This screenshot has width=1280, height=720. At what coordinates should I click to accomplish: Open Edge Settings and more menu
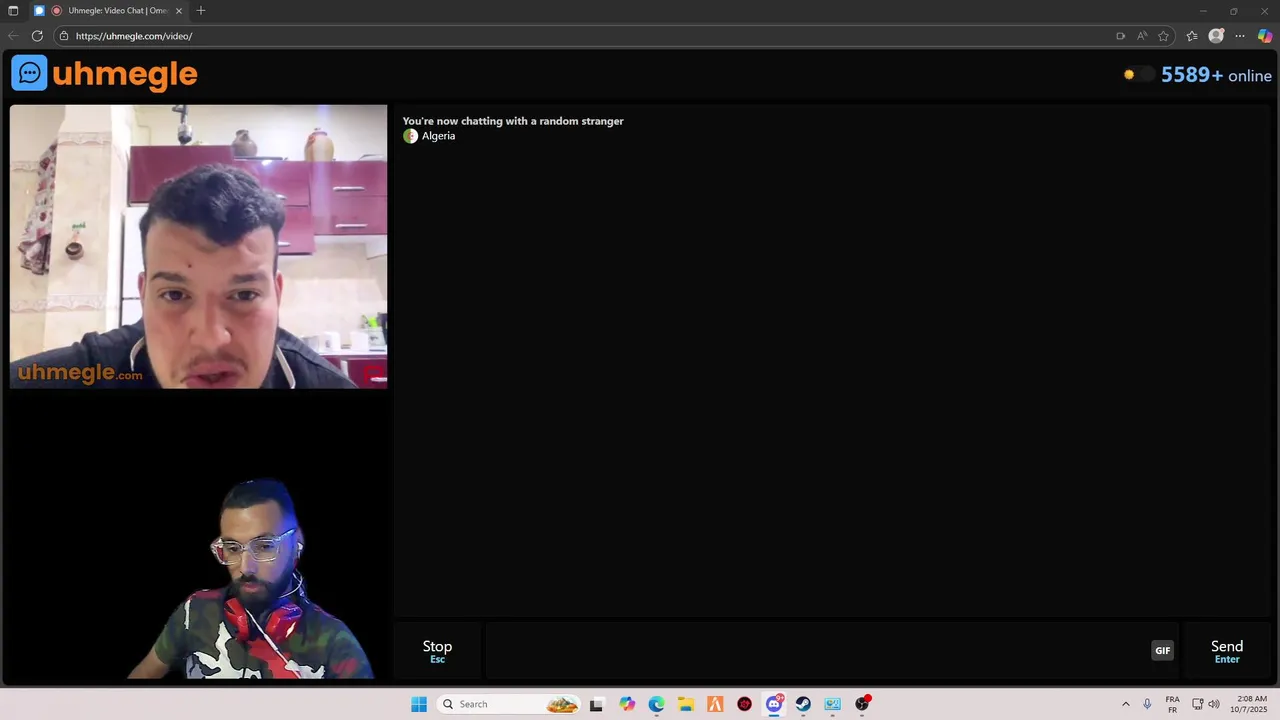(x=1240, y=36)
